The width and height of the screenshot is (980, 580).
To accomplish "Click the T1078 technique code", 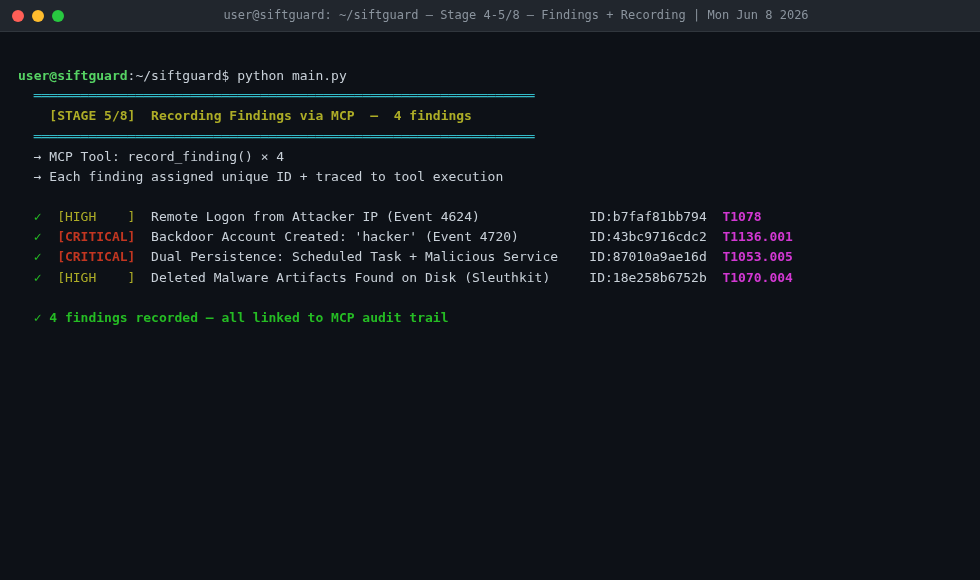I will coord(742,217).
